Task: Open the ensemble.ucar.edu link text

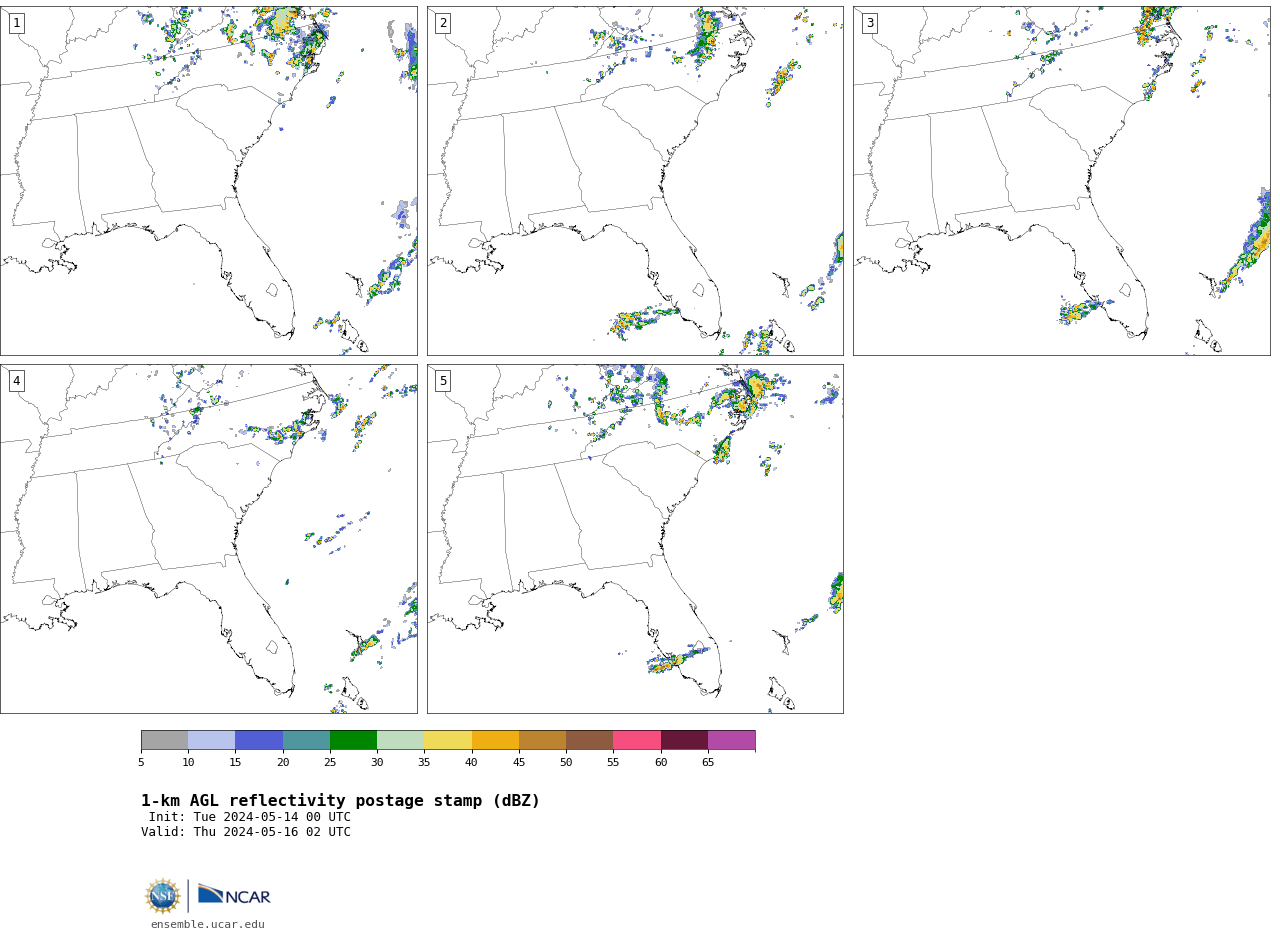Action: pos(208,925)
